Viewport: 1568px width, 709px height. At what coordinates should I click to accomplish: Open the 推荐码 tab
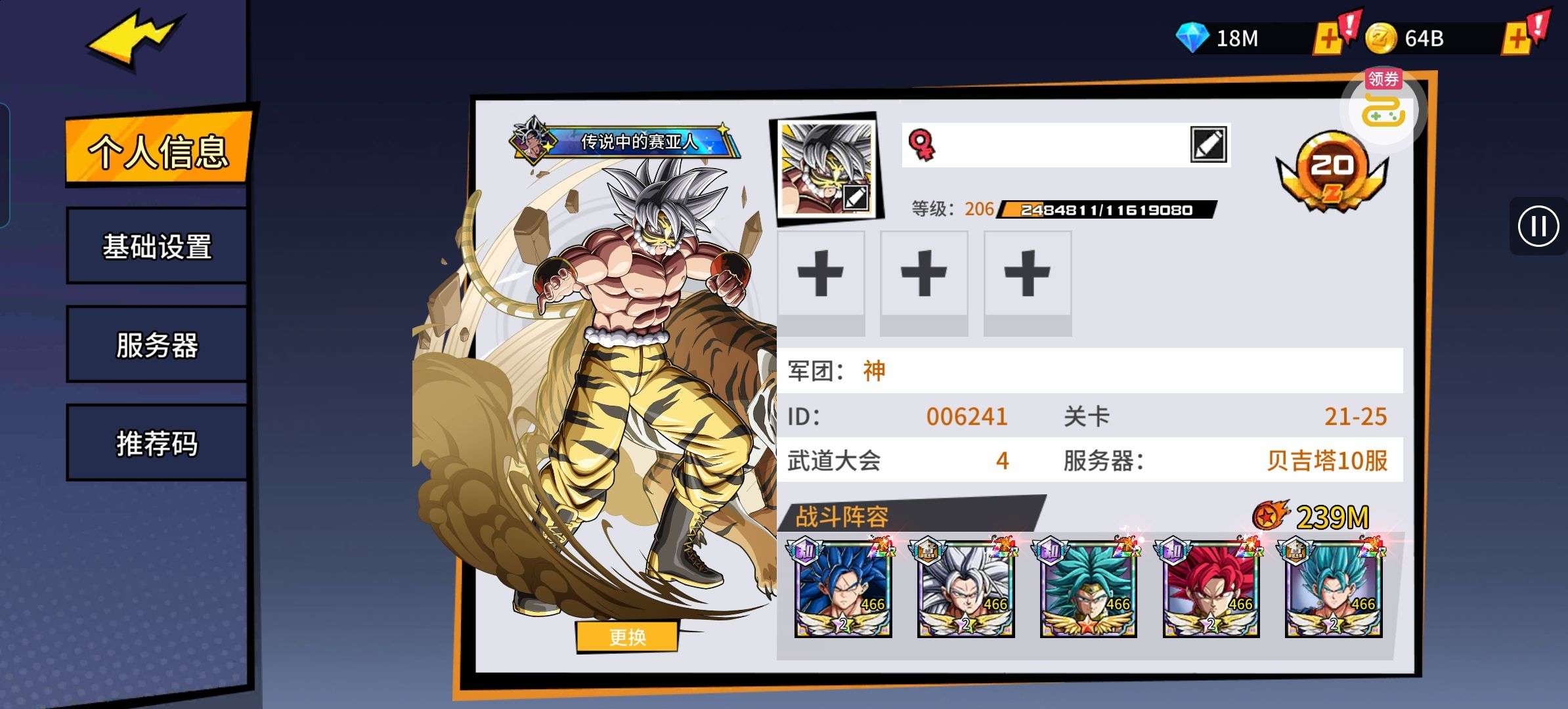pyautogui.click(x=156, y=444)
